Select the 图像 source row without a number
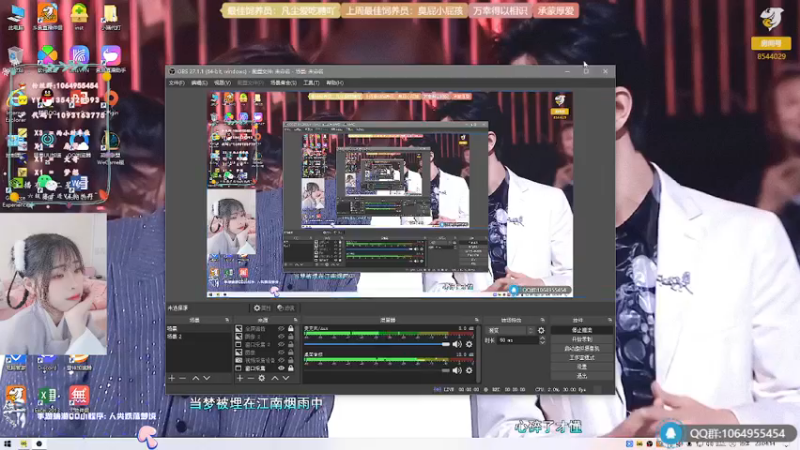 [x=265, y=353]
